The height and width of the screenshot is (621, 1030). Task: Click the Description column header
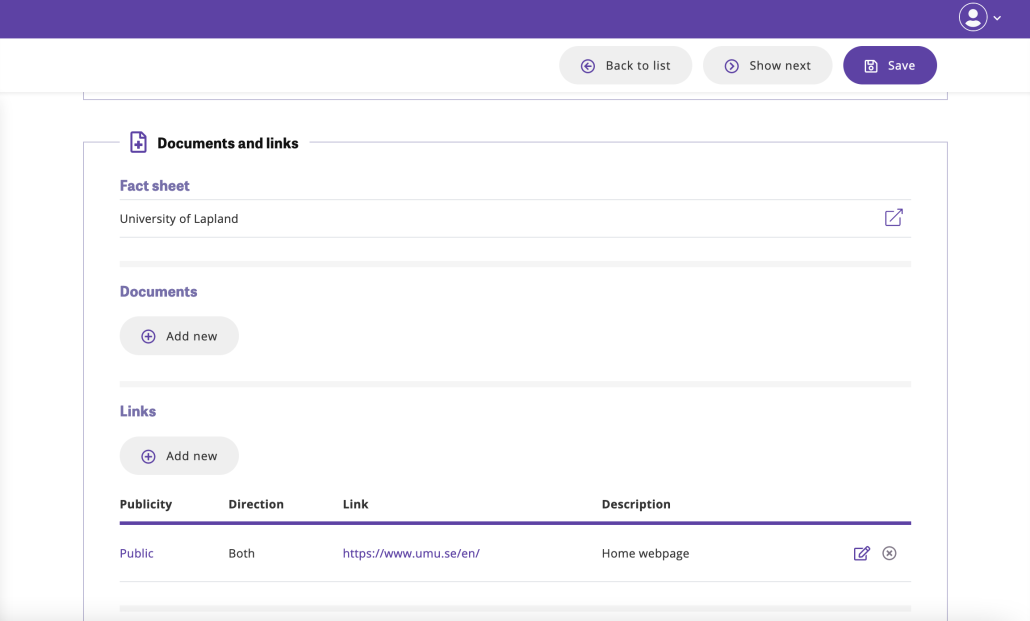coord(636,505)
